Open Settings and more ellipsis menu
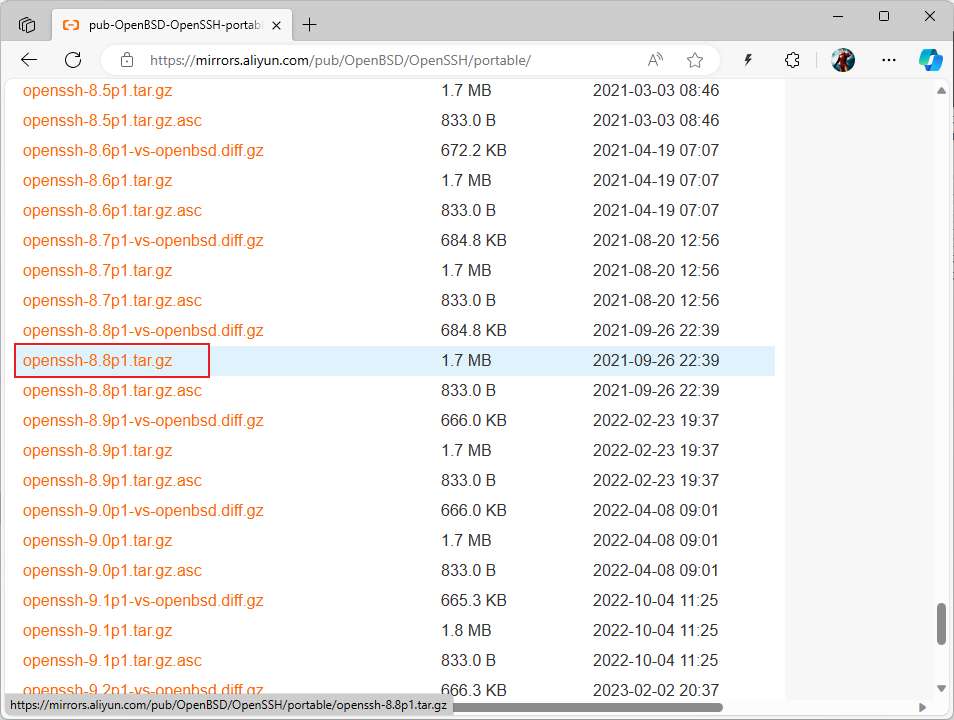954x720 pixels. click(x=888, y=60)
